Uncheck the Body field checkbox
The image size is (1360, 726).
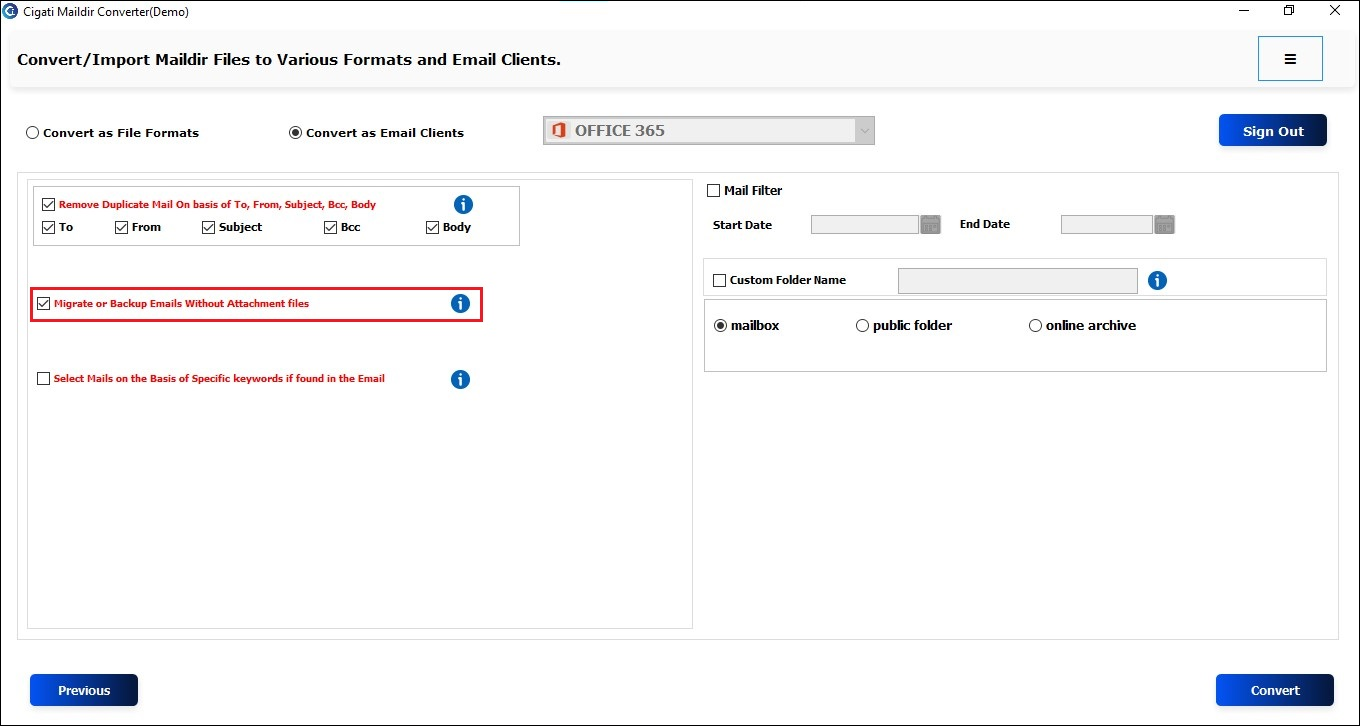click(432, 227)
